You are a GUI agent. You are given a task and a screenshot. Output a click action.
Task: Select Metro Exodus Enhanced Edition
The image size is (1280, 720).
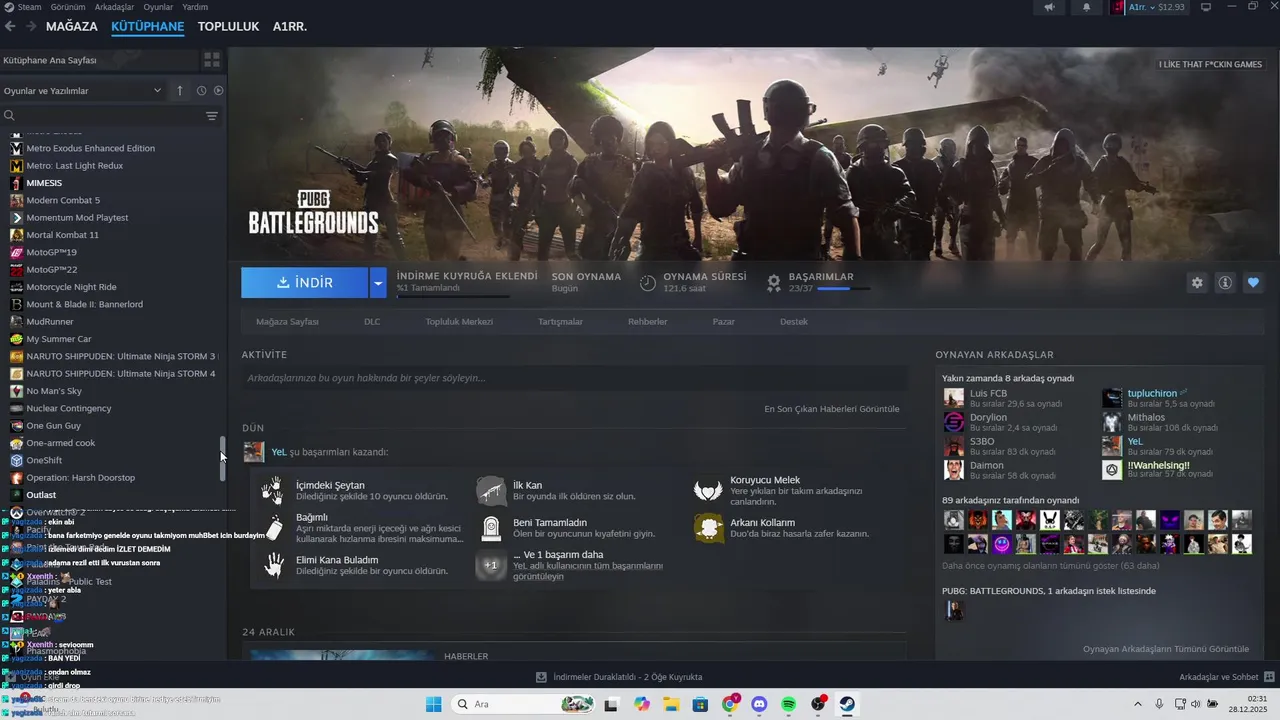click(x=90, y=148)
